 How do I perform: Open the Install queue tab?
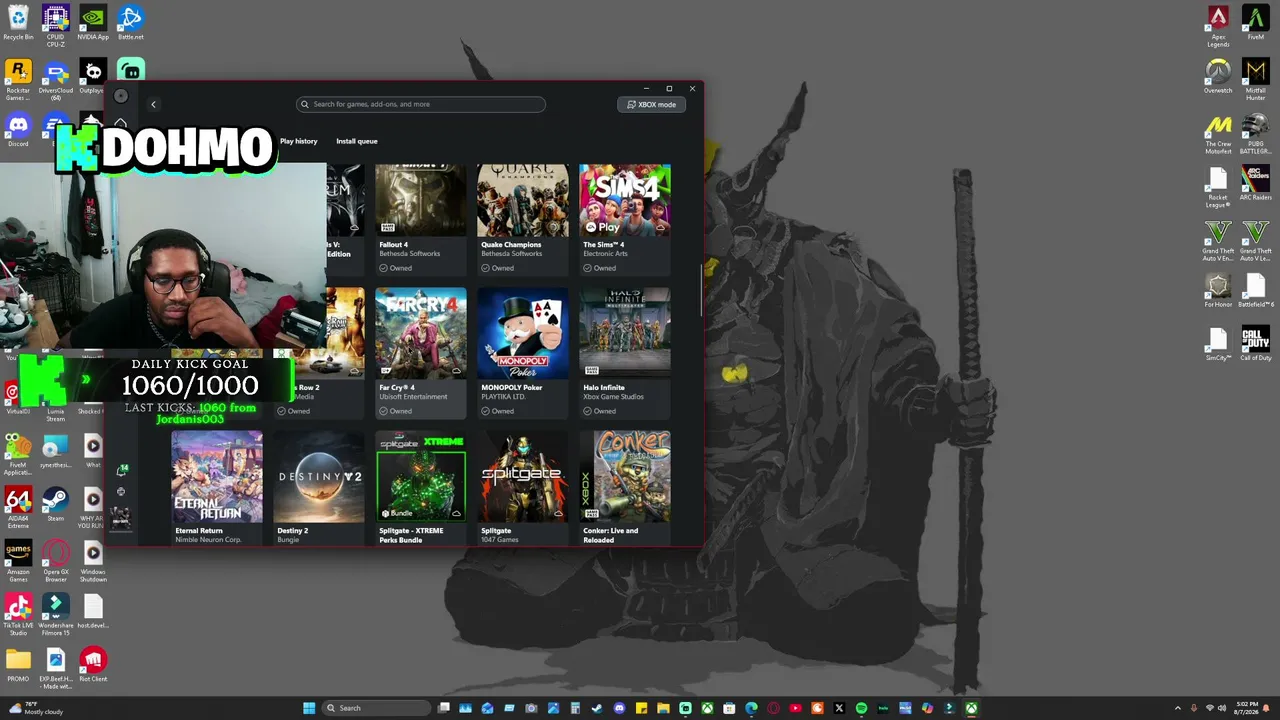tap(357, 141)
